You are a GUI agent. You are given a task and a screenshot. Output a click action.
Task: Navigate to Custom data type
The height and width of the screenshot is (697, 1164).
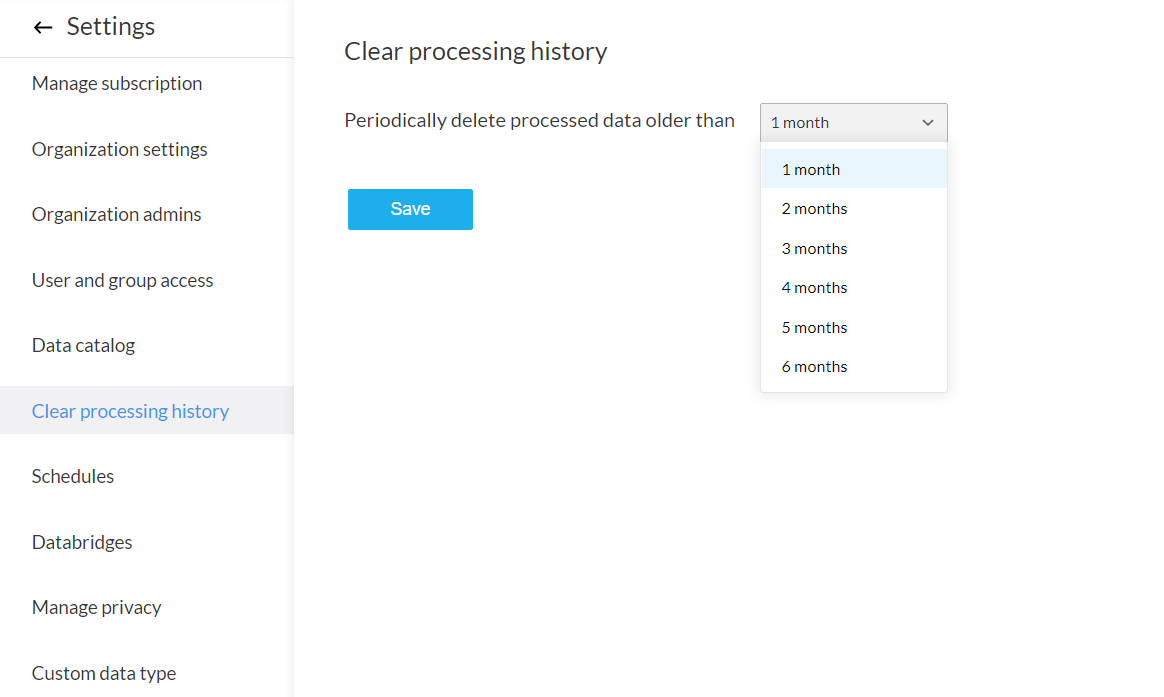pos(104,674)
